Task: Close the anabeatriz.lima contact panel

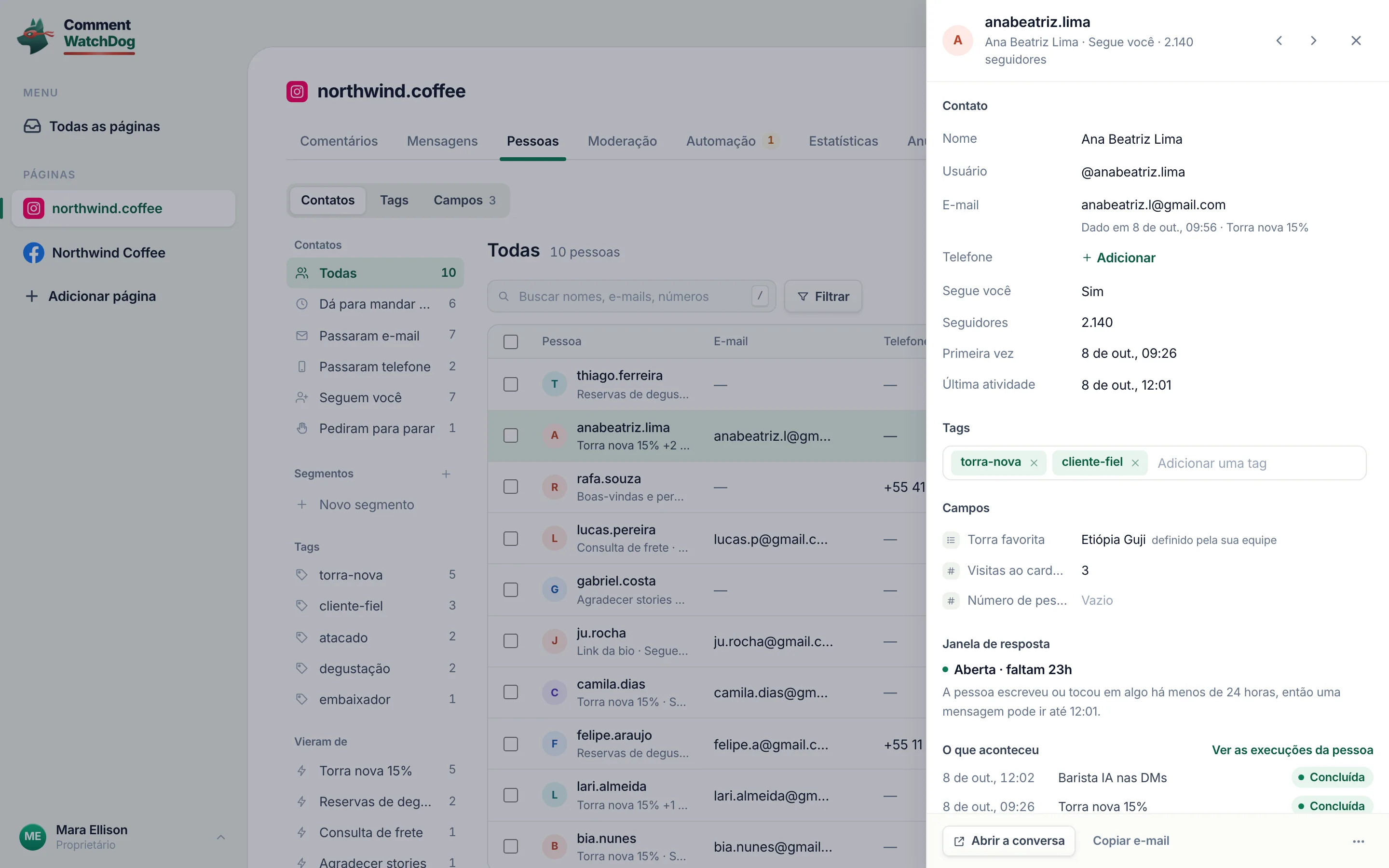Action: tap(1356, 40)
